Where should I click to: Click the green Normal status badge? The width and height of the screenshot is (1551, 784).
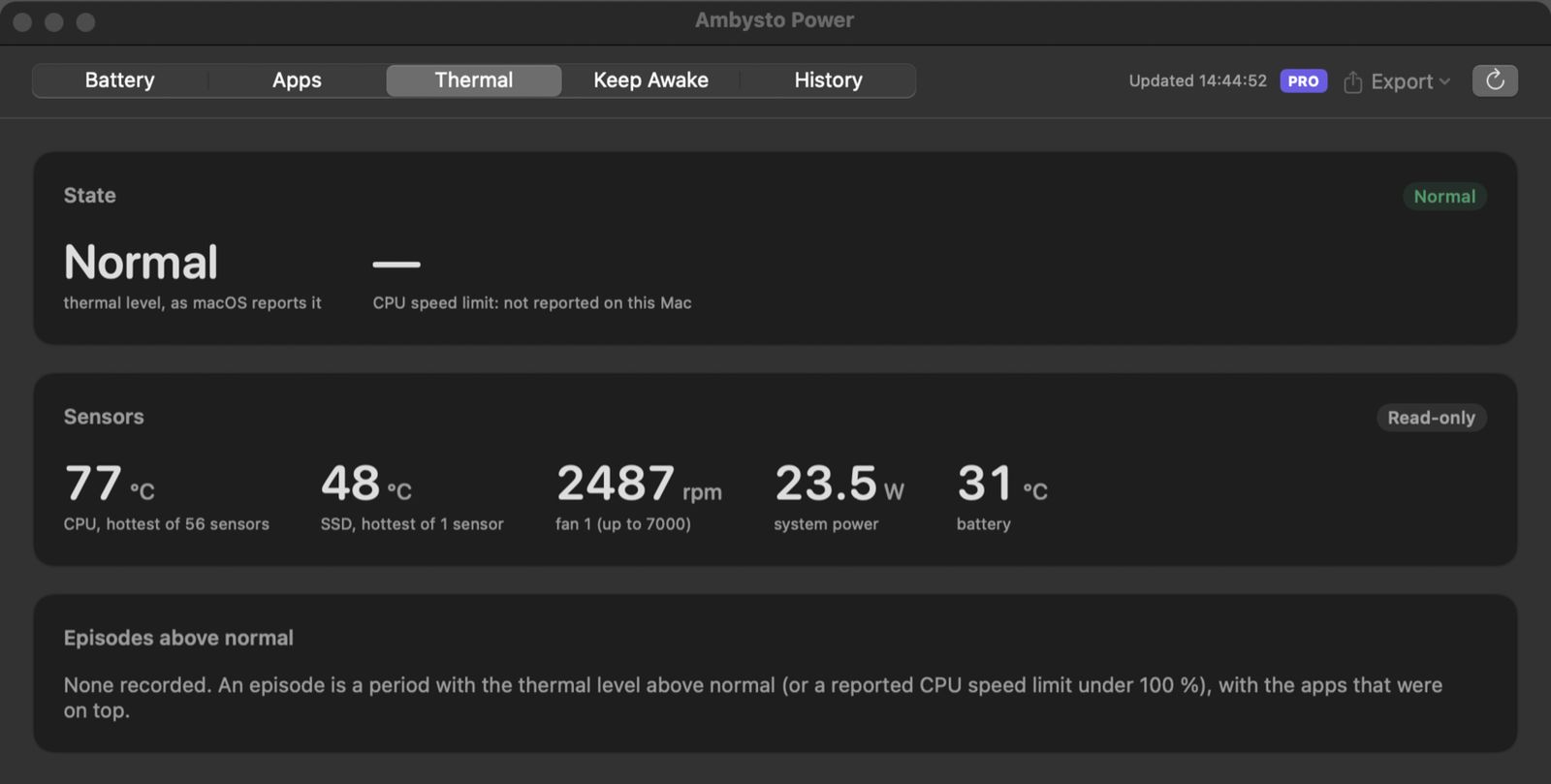click(1444, 197)
